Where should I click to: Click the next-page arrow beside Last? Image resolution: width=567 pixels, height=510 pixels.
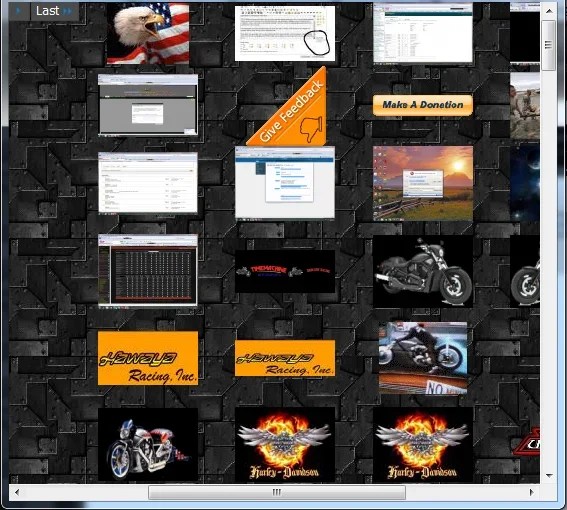tap(18, 11)
